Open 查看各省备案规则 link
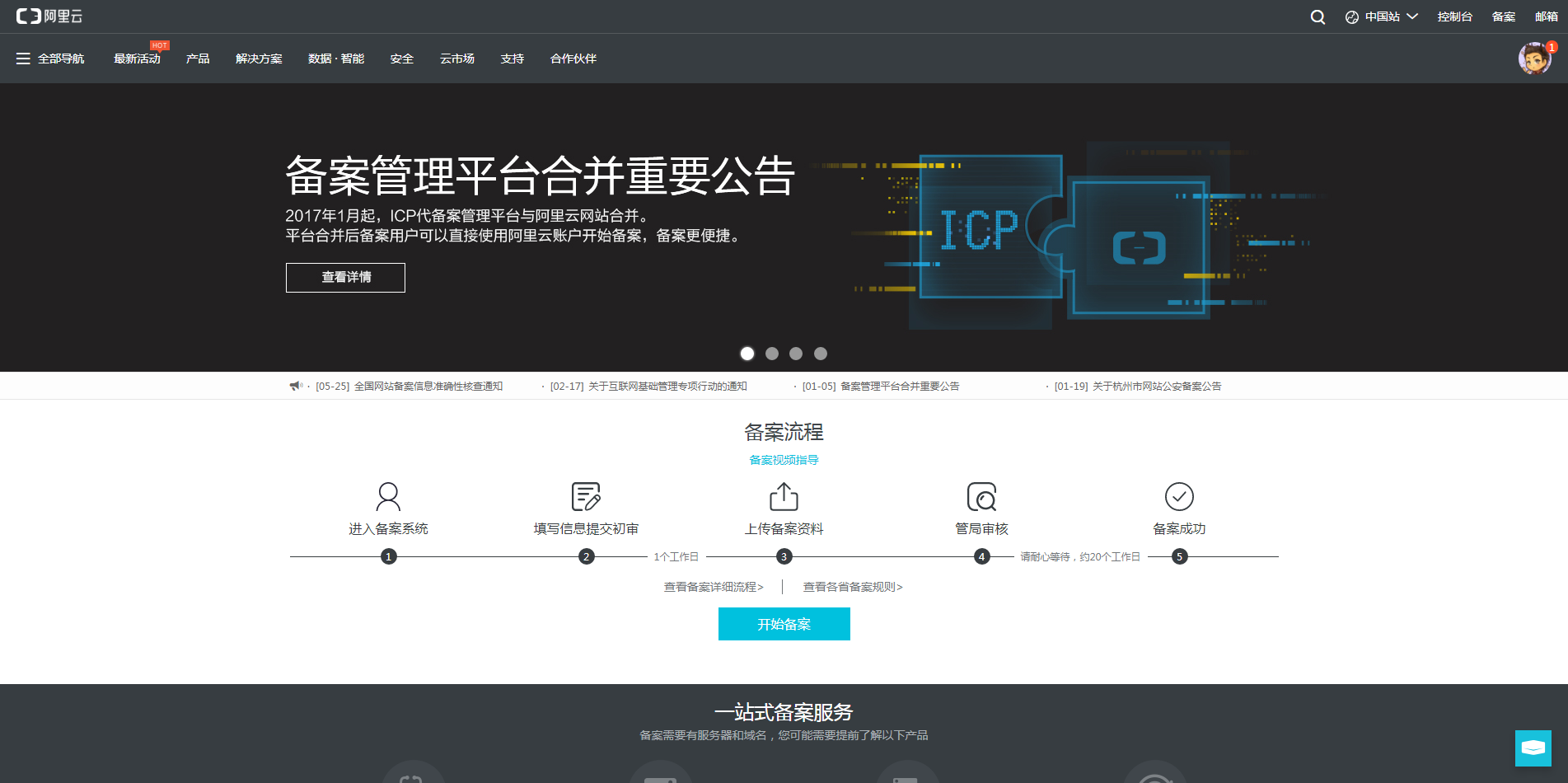 tap(853, 587)
